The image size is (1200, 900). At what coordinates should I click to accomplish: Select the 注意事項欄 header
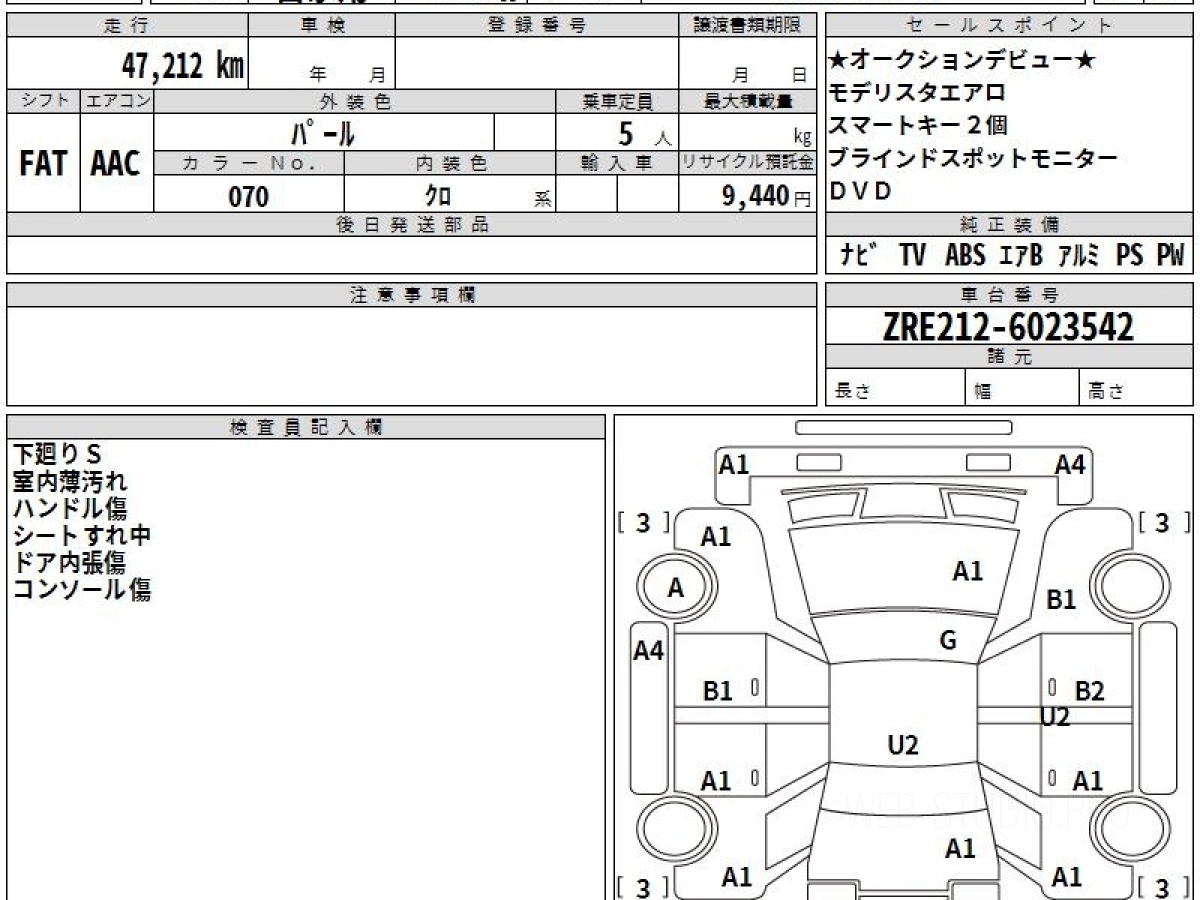(x=411, y=295)
